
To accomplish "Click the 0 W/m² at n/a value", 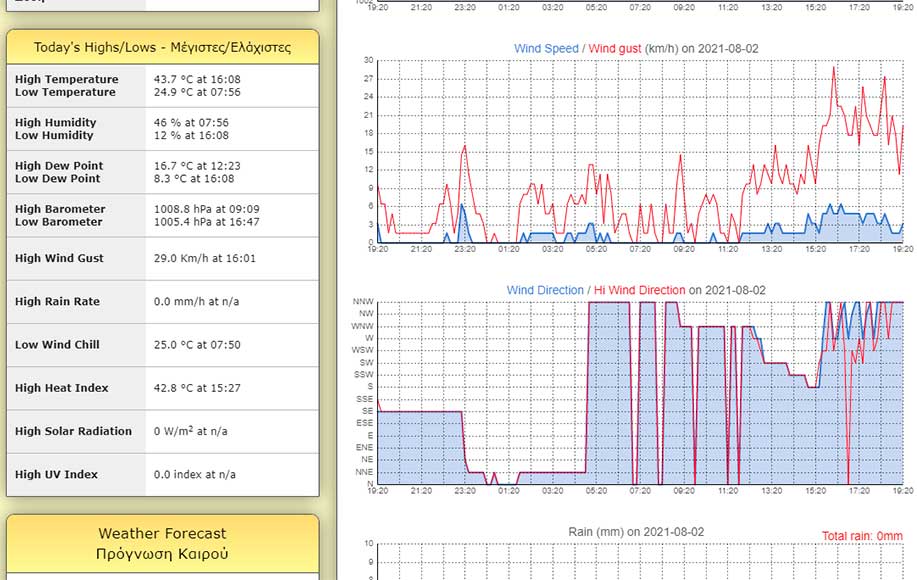I will (x=191, y=431).
